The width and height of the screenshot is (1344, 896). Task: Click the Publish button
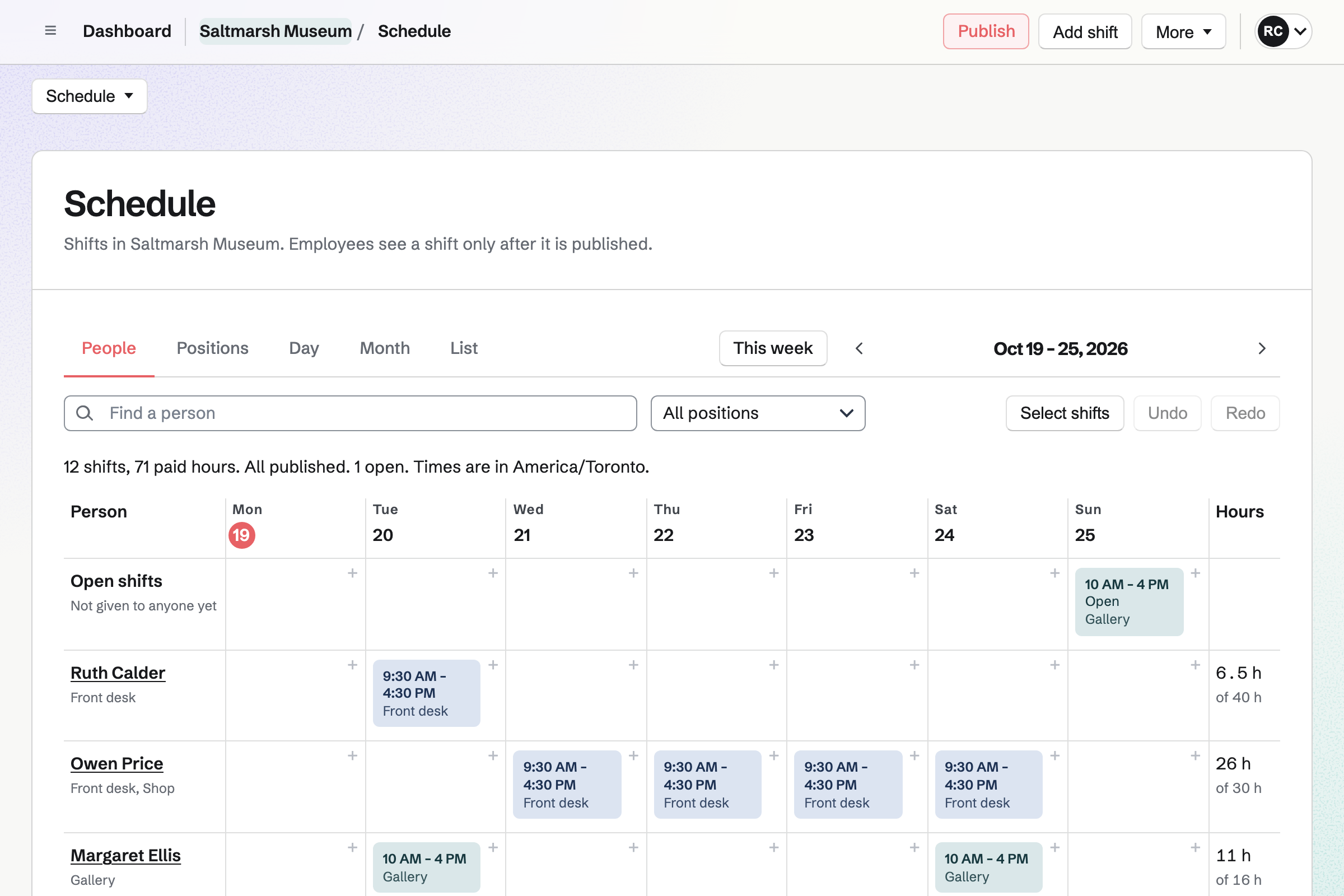click(x=986, y=31)
